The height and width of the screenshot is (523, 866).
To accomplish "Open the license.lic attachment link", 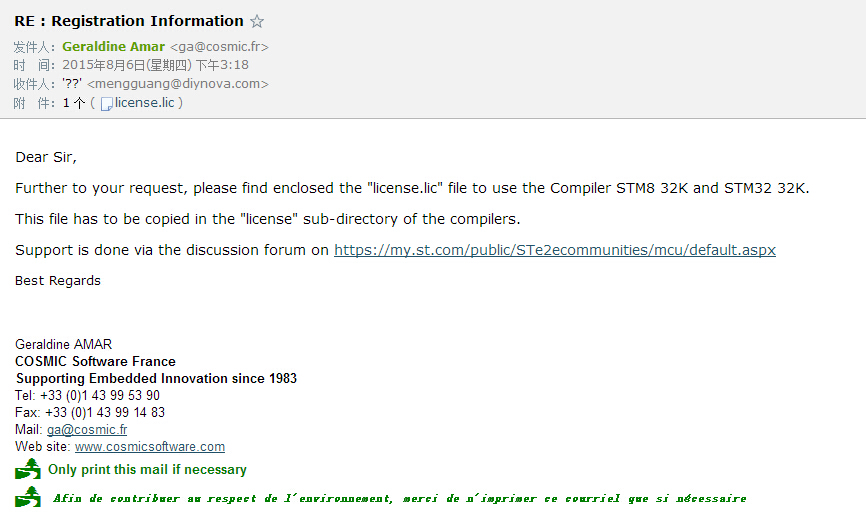I will tap(145, 103).
